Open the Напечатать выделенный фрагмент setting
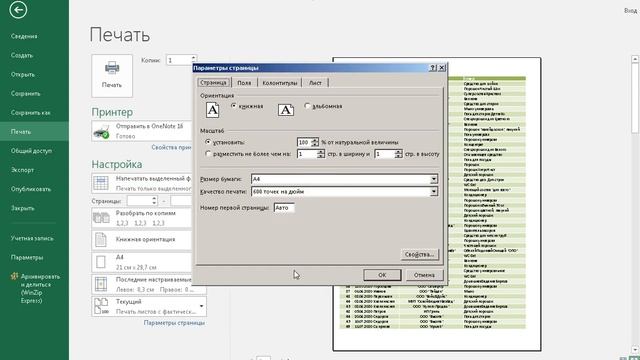The width and height of the screenshot is (640, 360). click(142, 183)
